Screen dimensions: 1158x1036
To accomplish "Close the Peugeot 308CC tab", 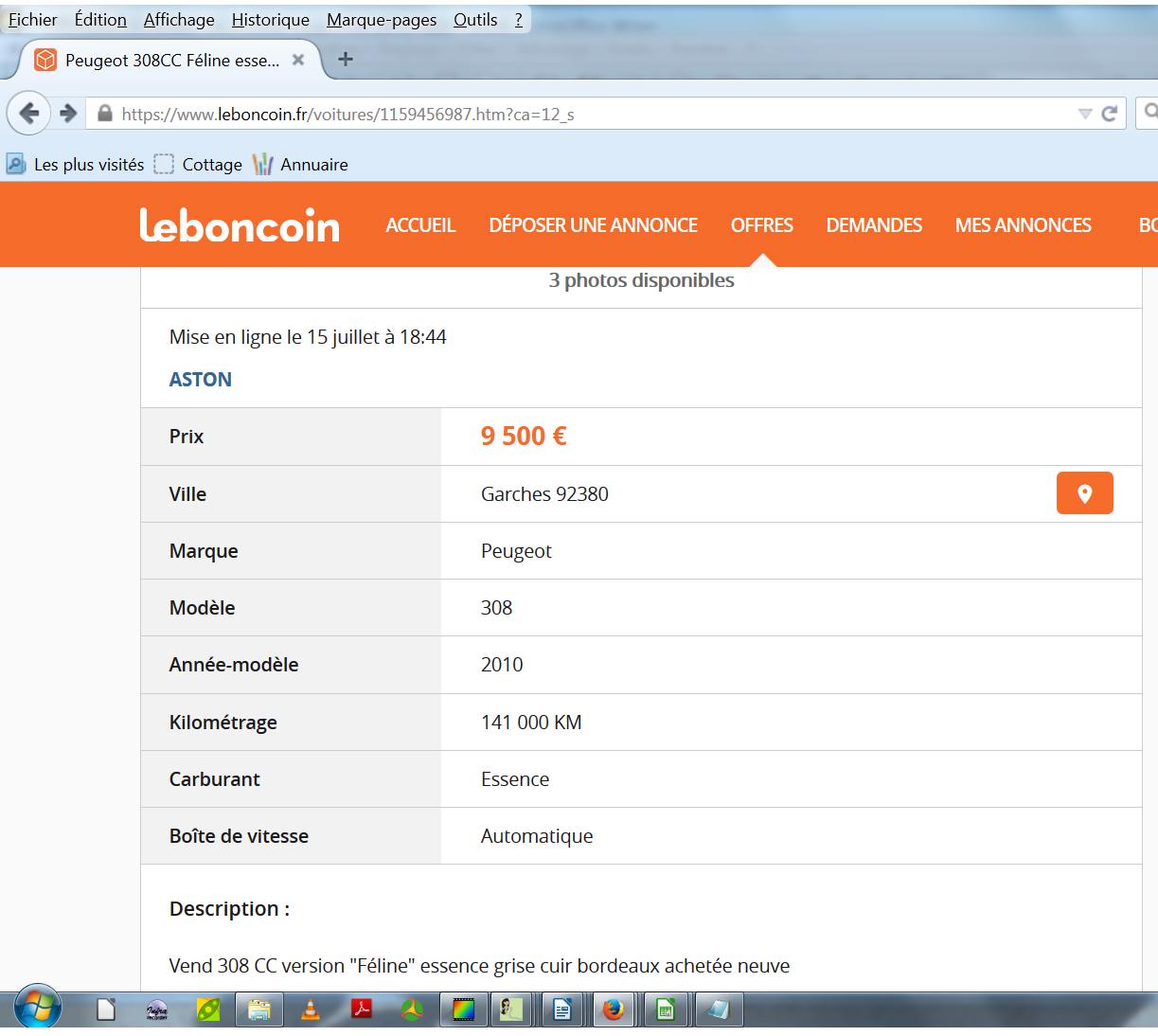I will pos(297,60).
